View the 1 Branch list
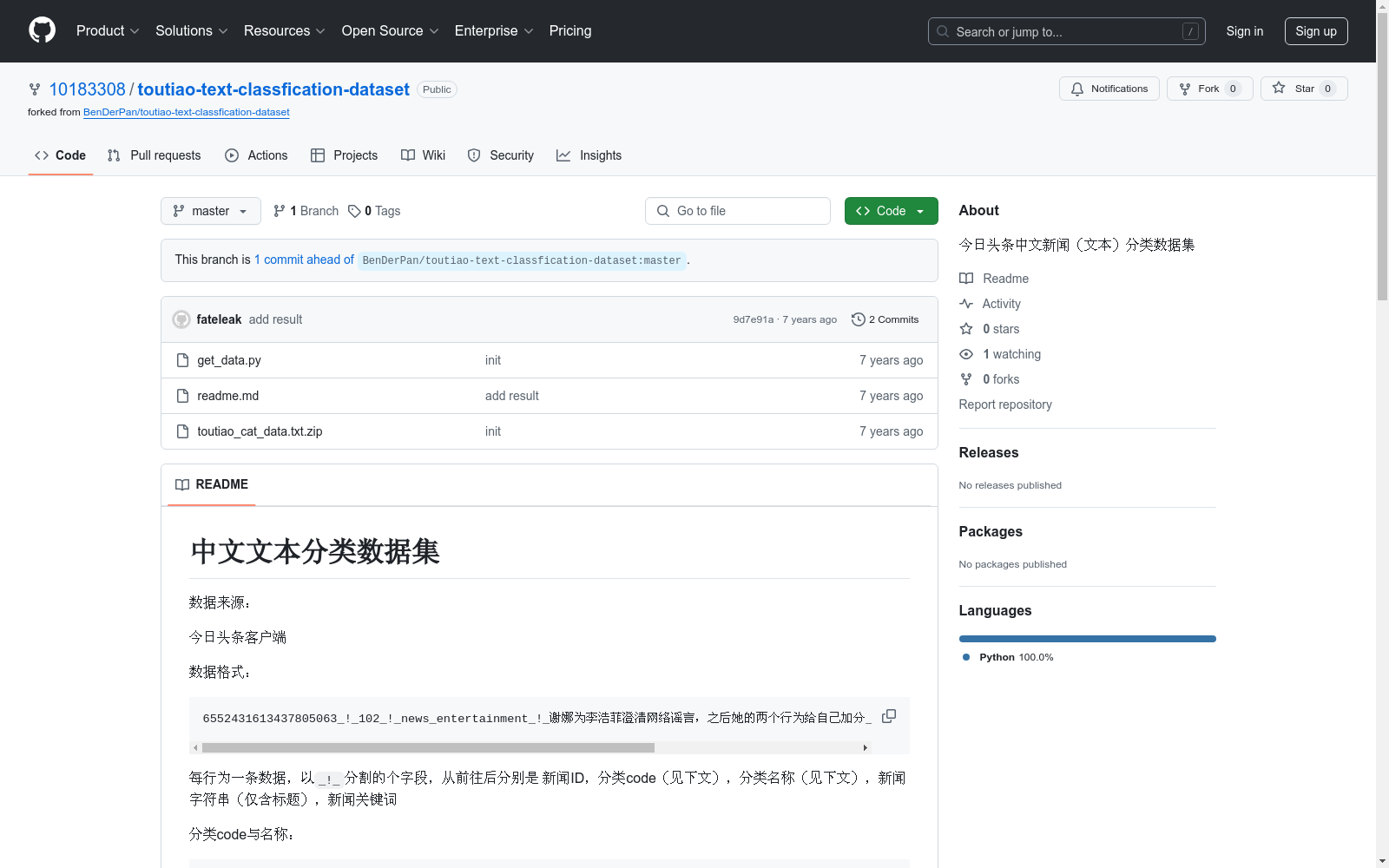The width and height of the screenshot is (1389, 868). coord(306,211)
